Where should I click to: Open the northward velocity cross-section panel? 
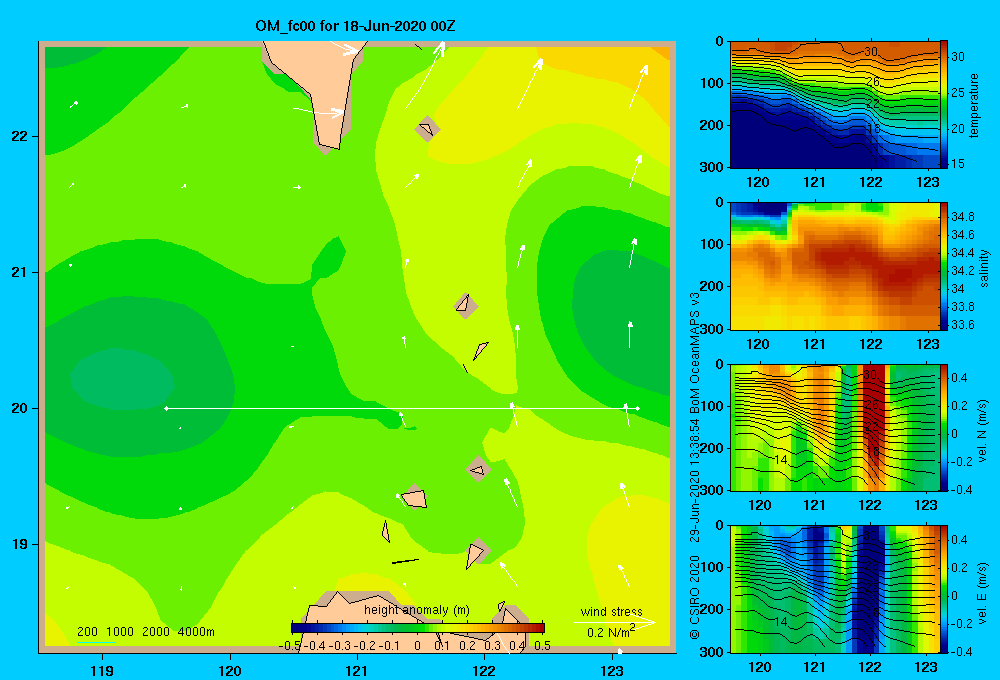click(x=835, y=427)
